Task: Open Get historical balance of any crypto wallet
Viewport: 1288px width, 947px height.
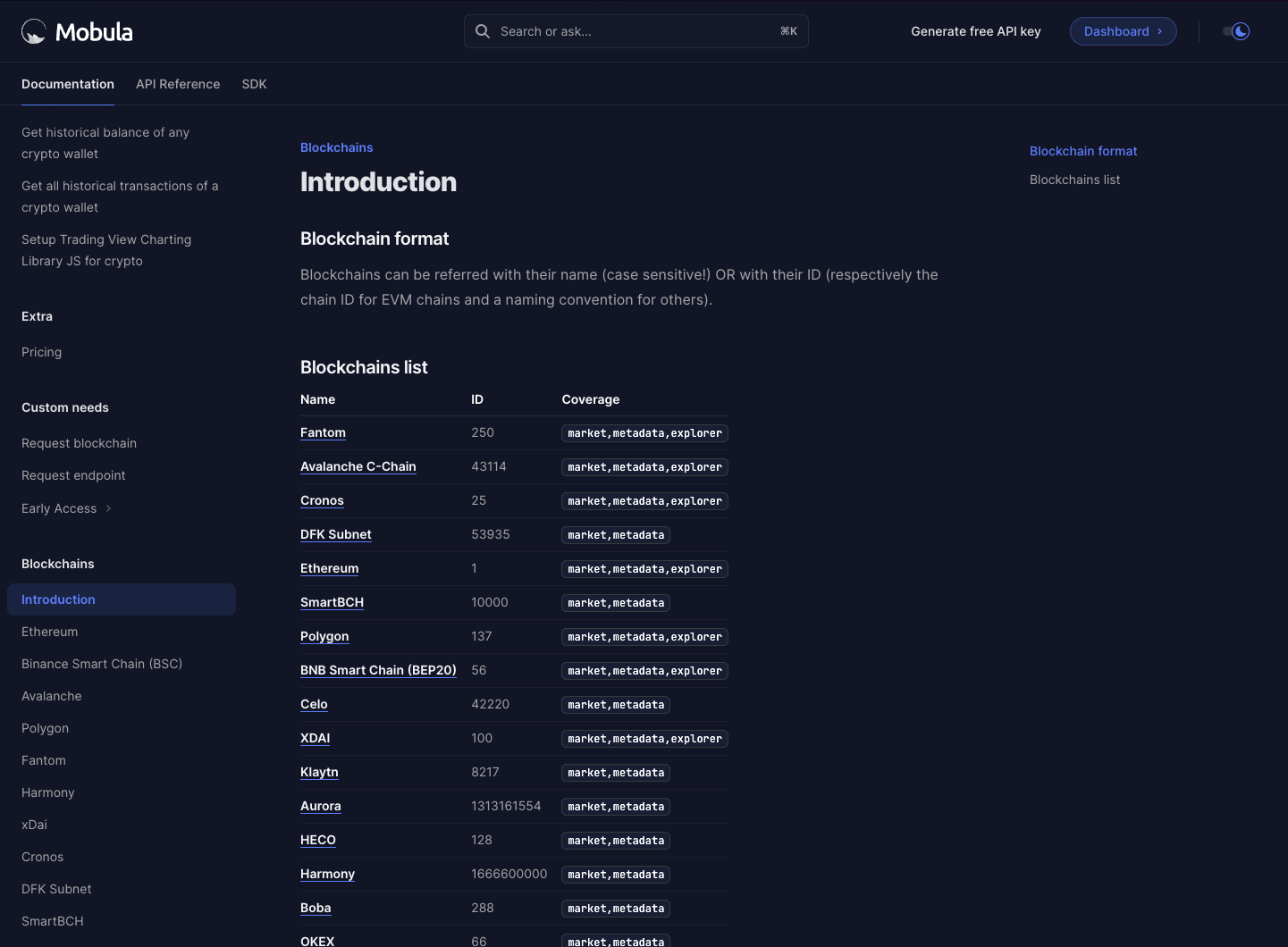Action: 105,143
